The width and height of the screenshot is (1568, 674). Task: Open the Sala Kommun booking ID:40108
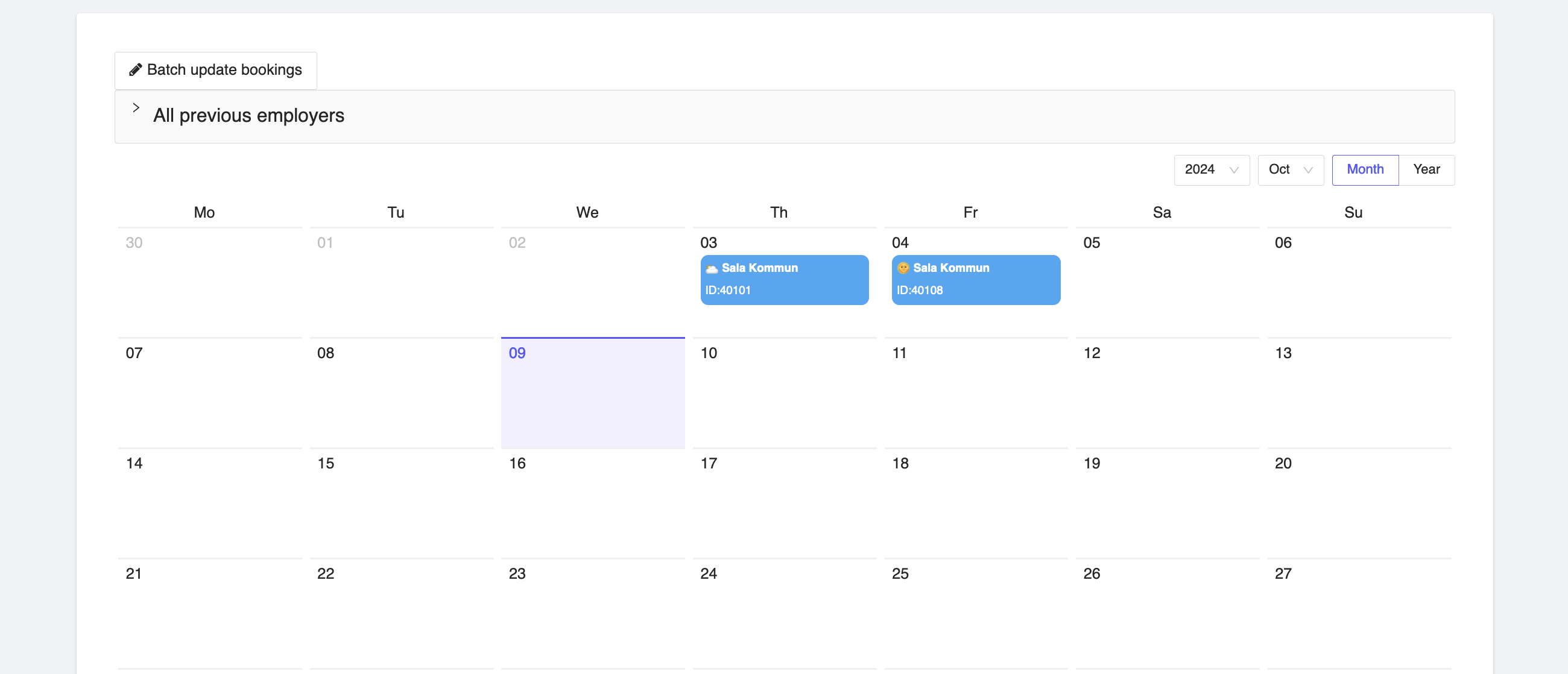pyautogui.click(x=975, y=280)
